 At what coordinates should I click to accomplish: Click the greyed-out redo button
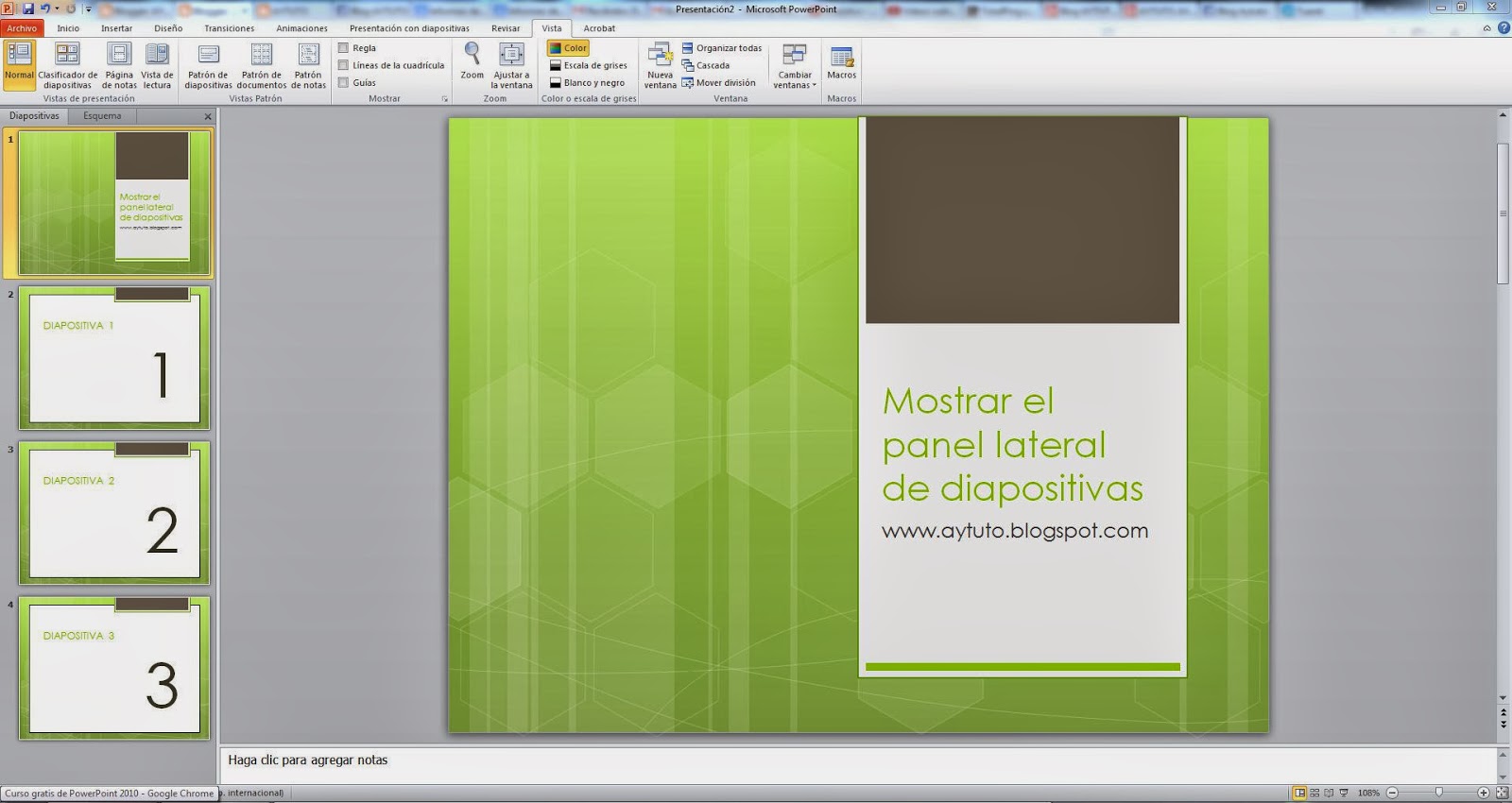point(70,9)
